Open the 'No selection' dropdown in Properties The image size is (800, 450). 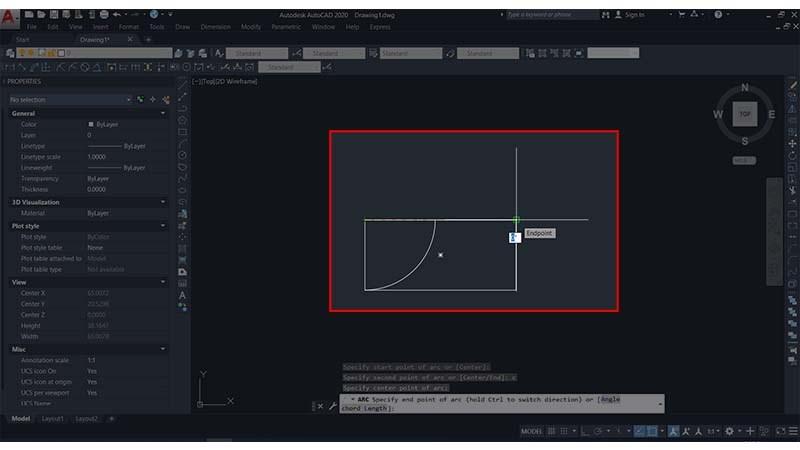pyautogui.click(x=70, y=99)
